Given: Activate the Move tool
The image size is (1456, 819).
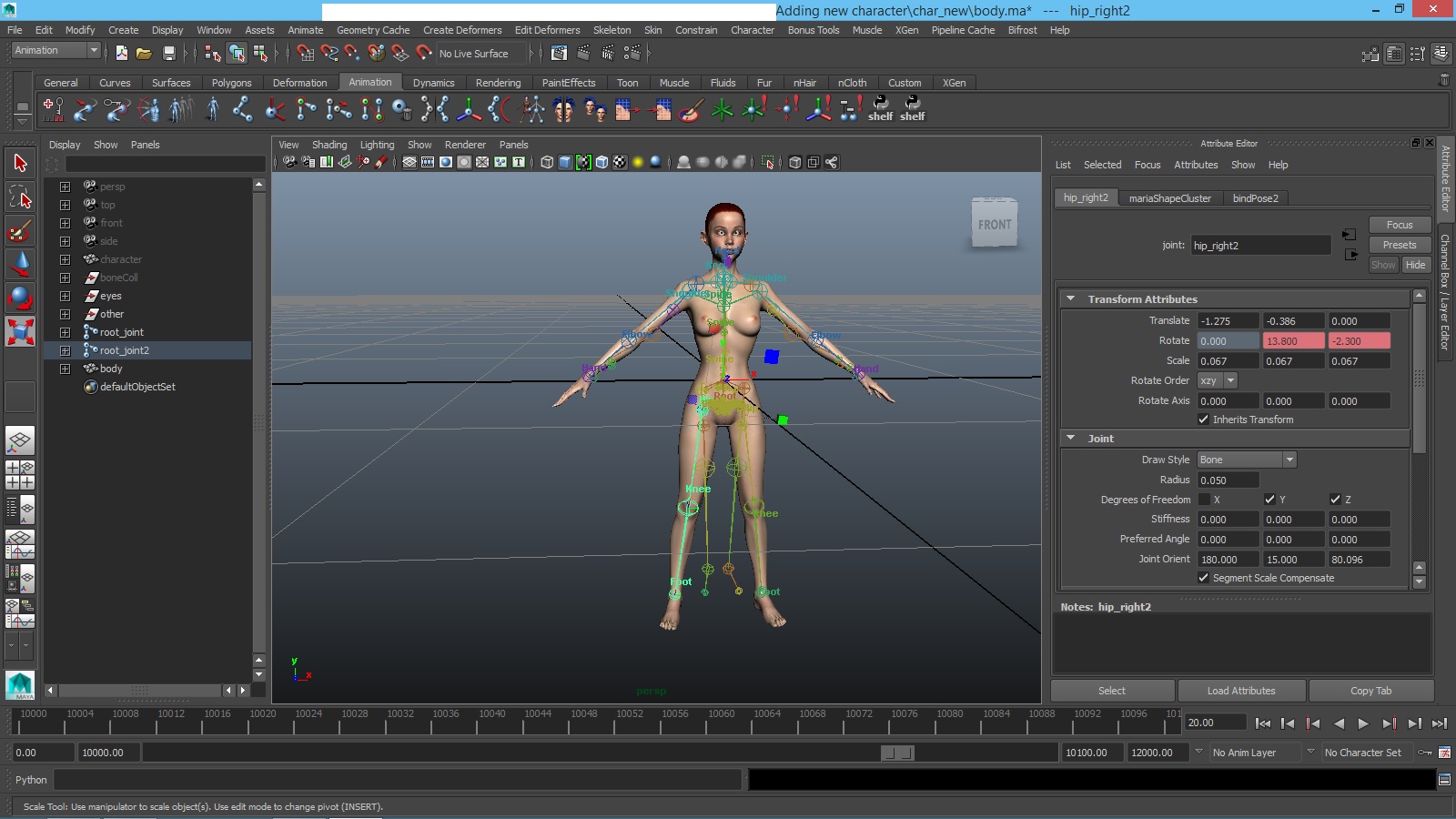Looking at the screenshot, I should pos(20,264).
